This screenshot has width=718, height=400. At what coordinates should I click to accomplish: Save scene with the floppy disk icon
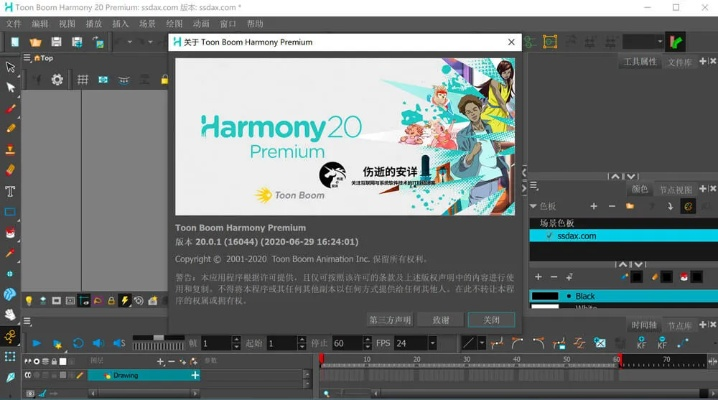click(56, 42)
